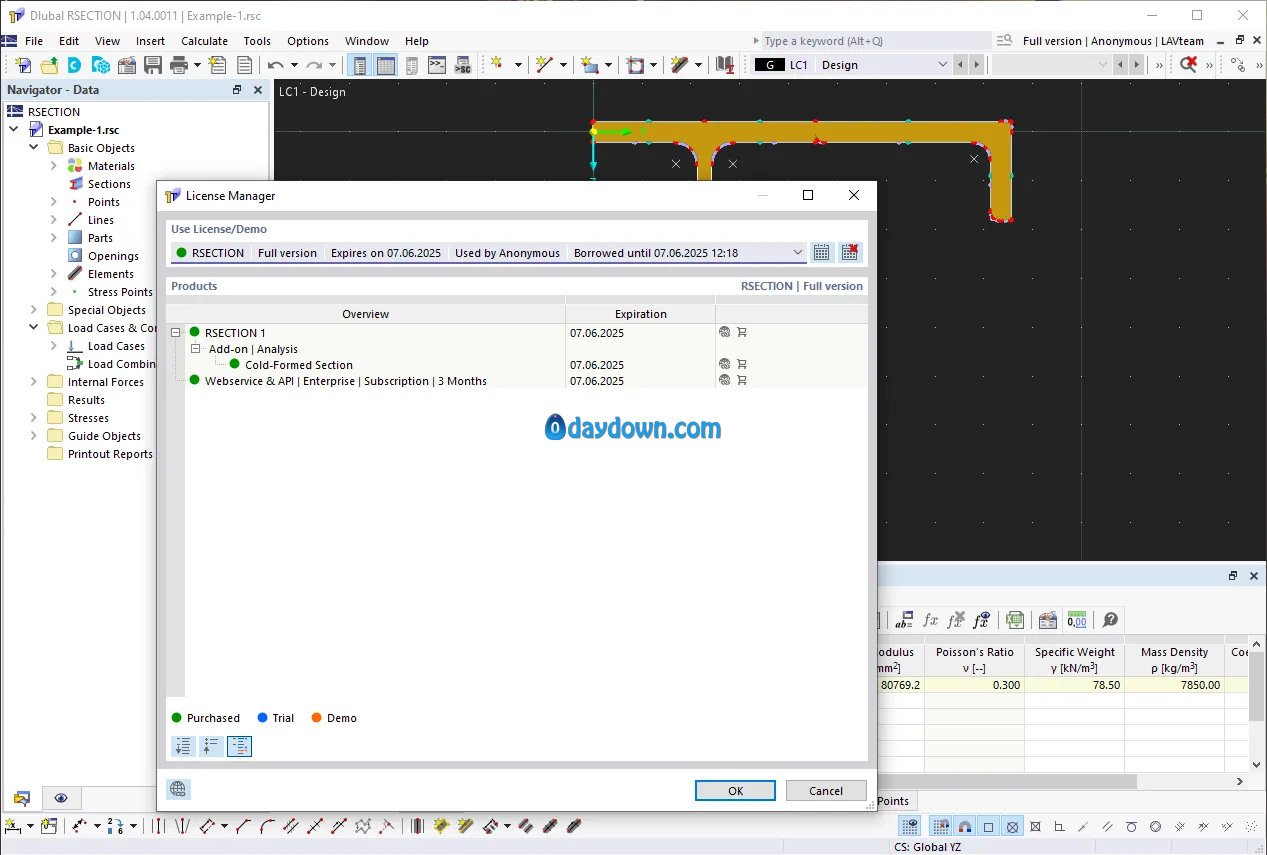Click the expand-all tree icon in License Manager
This screenshot has height=855, width=1267.
click(183, 746)
